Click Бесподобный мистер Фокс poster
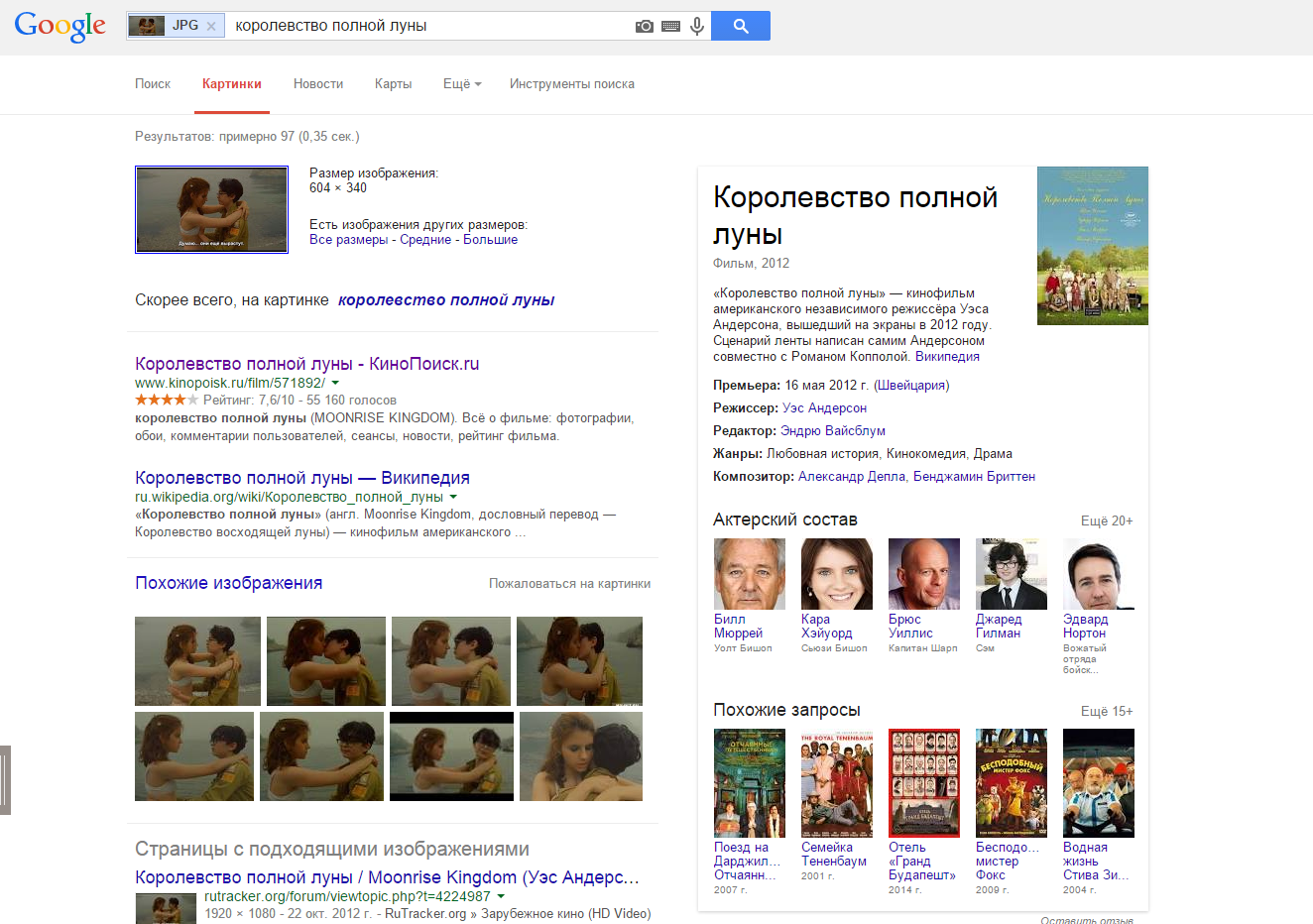The image size is (1313, 924). (1012, 783)
